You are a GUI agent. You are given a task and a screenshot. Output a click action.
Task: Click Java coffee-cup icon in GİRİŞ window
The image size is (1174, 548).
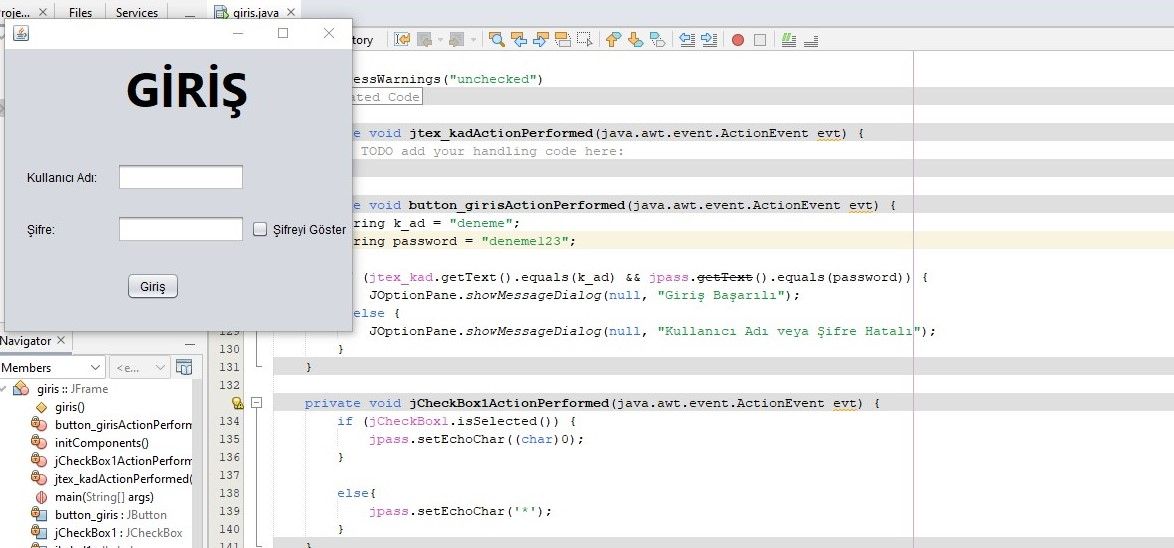(x=21, y=33)
